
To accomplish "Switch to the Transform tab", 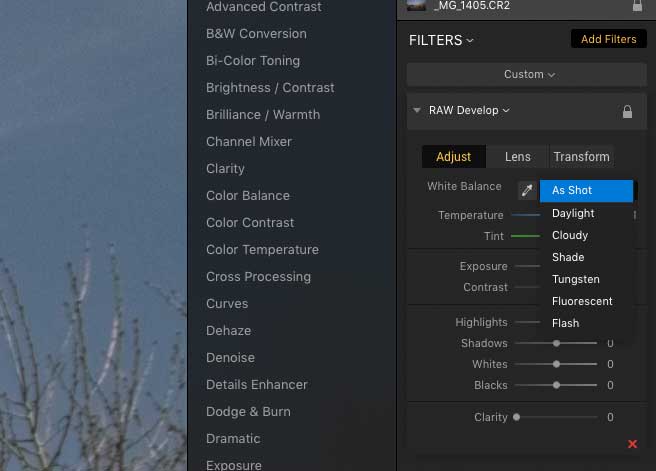I will (582, 156).
